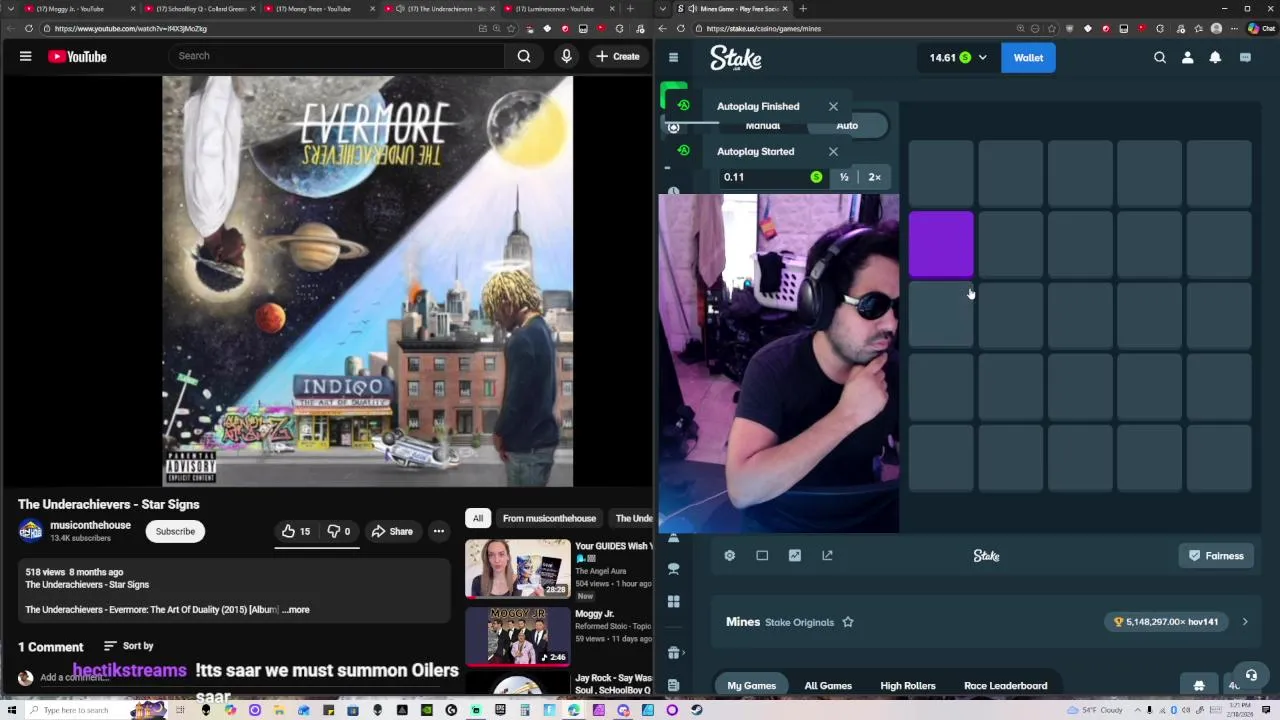Double the bet with the 2× button
This screenshot has width=1280, height=720.
[x=874, y=177]
